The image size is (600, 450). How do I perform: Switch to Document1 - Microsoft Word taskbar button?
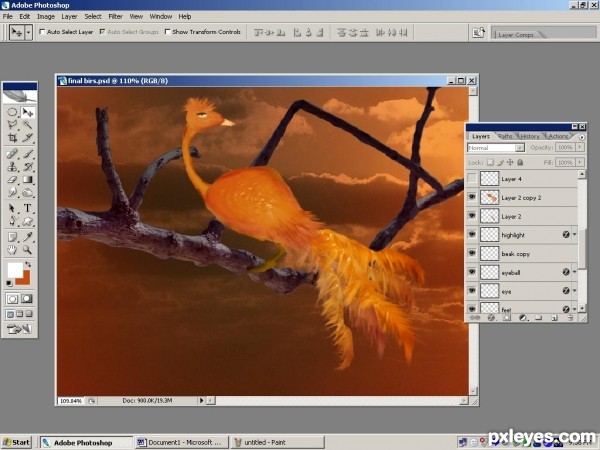(182, 442)
